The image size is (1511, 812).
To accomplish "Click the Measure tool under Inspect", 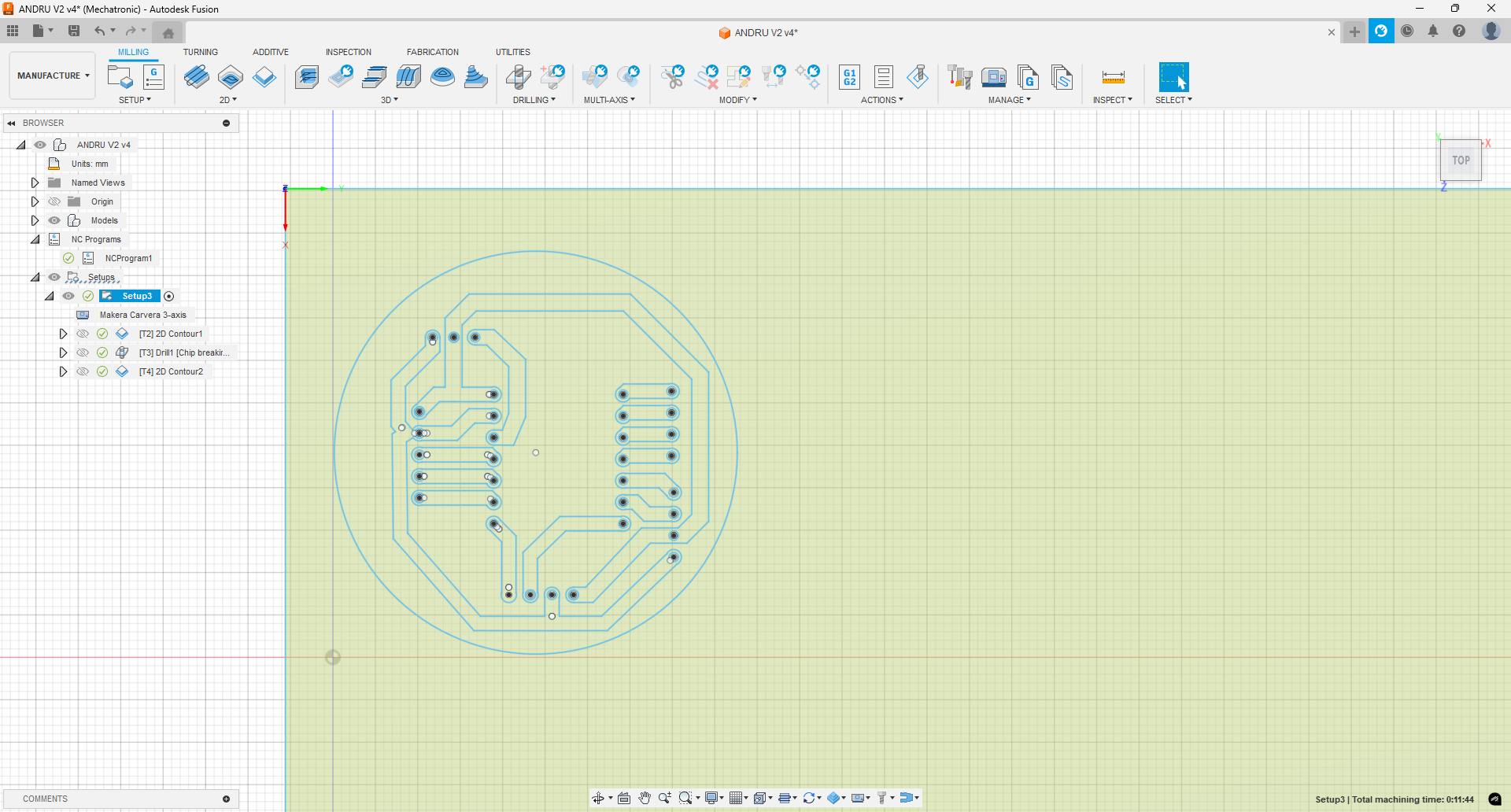I will (x=1113, y=77).
